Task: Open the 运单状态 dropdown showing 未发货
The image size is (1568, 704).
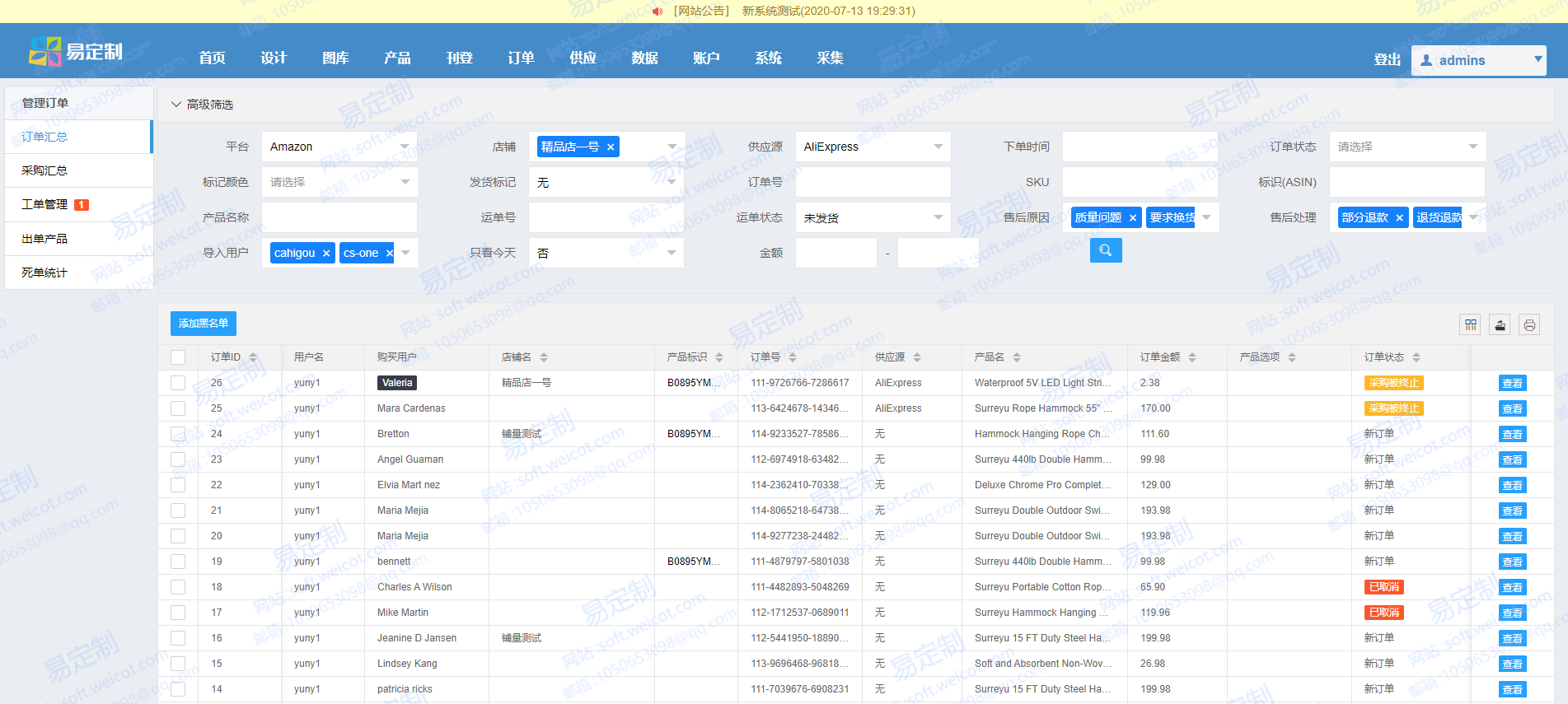Action: click(873, 217)
